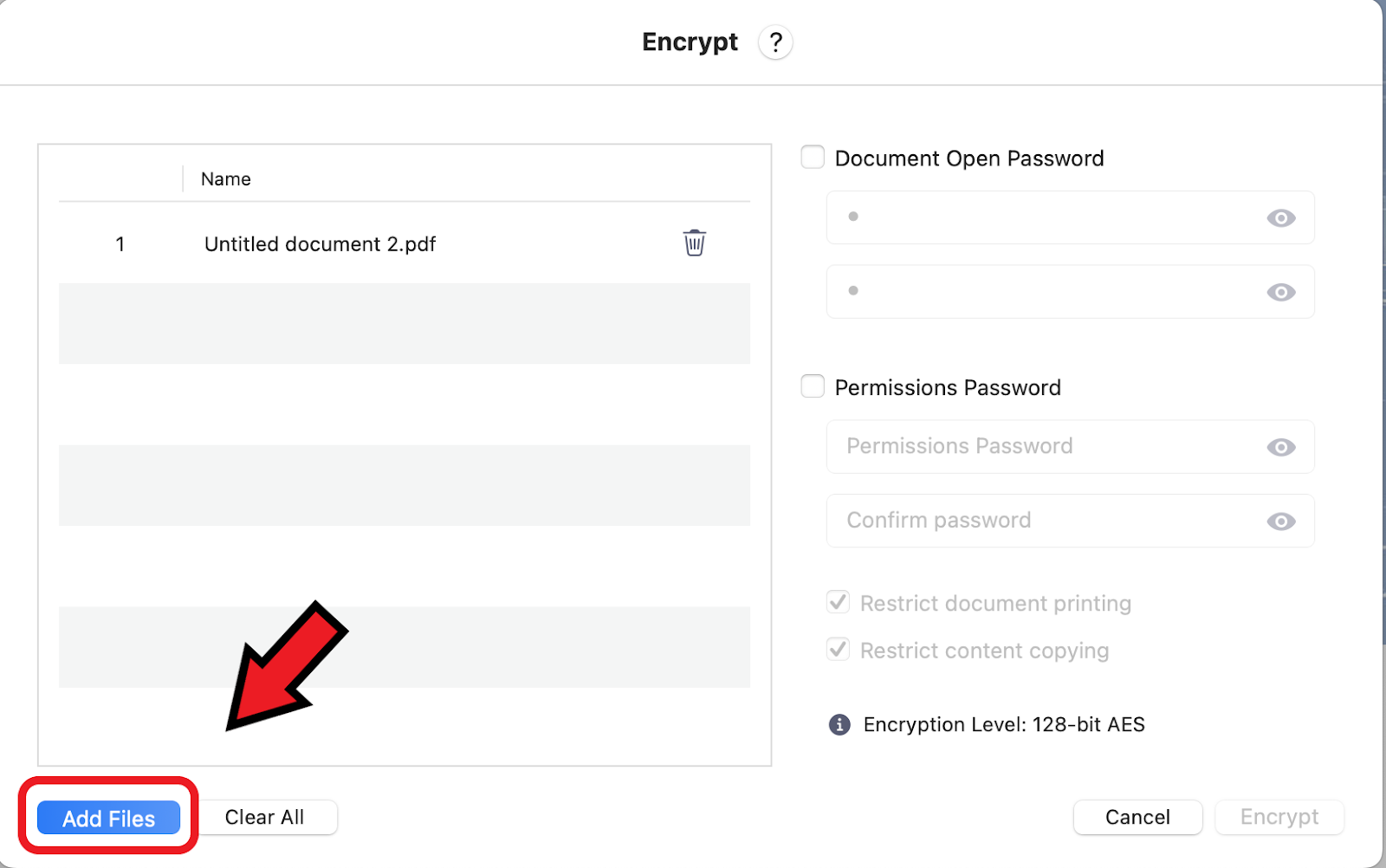The width and height of the screenshot is (1386, 868).
Task: Toggle Restrict document printing checkbox
Action: click(839, 602)
